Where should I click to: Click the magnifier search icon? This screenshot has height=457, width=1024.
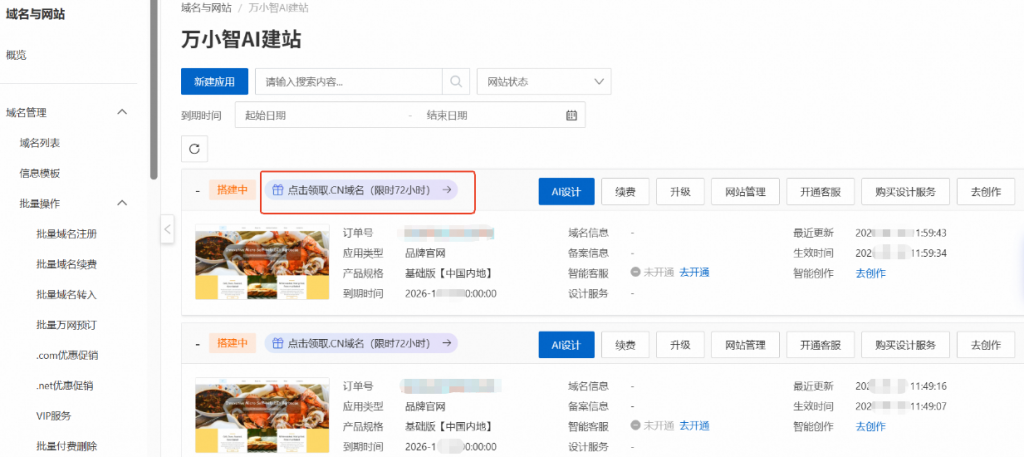tap(456, 81)
